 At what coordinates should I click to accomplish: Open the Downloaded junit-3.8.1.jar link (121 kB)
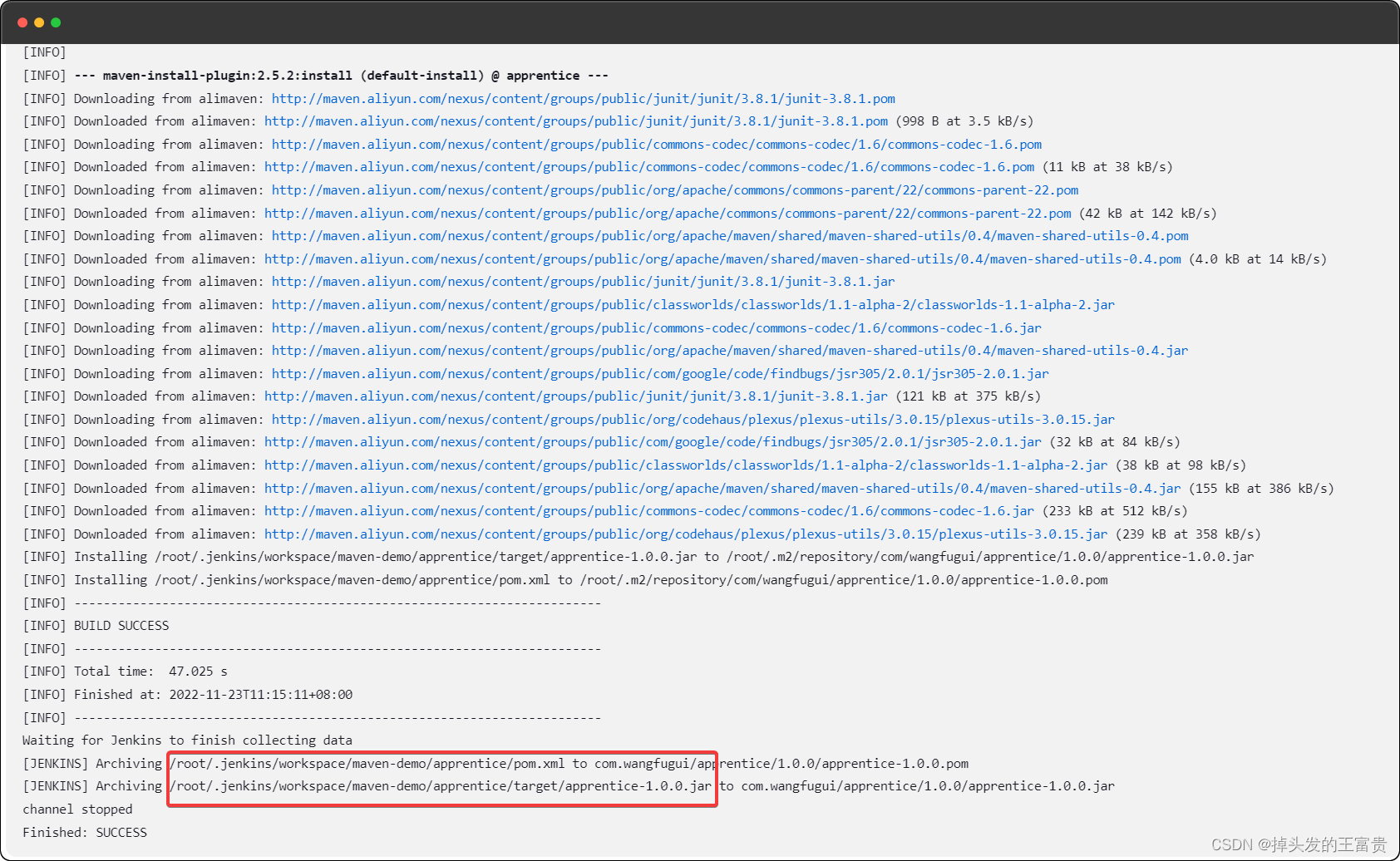coord(576,396)
